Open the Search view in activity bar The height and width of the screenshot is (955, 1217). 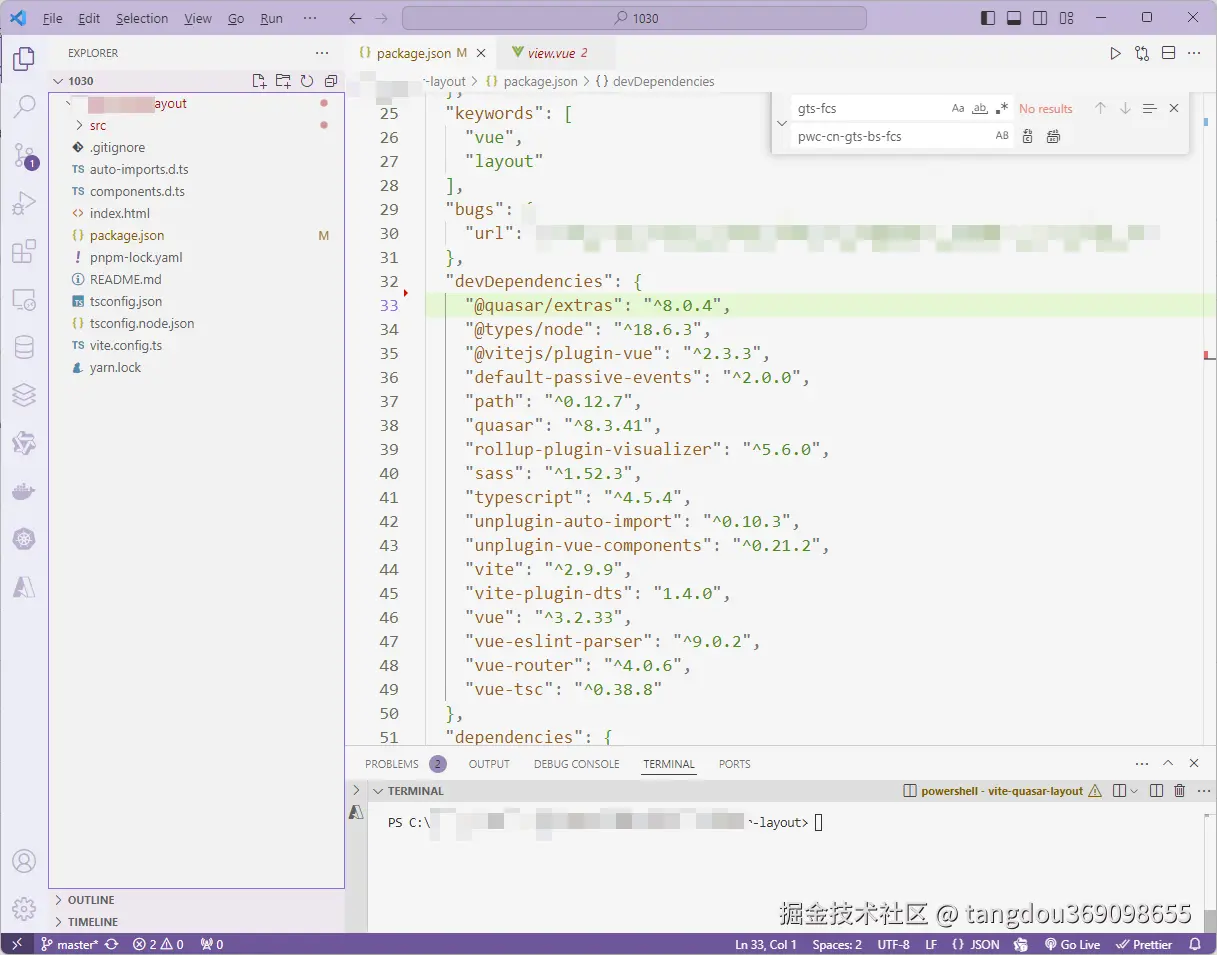pos(24,107)
